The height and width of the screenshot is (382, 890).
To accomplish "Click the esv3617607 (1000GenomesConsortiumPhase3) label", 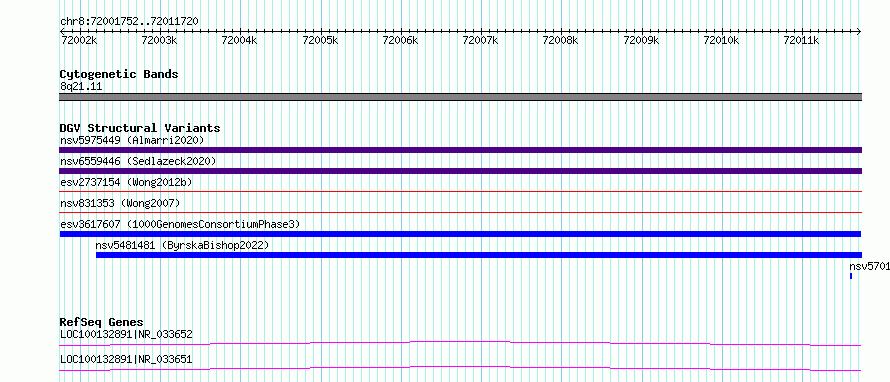I will (x=180, y=224).
